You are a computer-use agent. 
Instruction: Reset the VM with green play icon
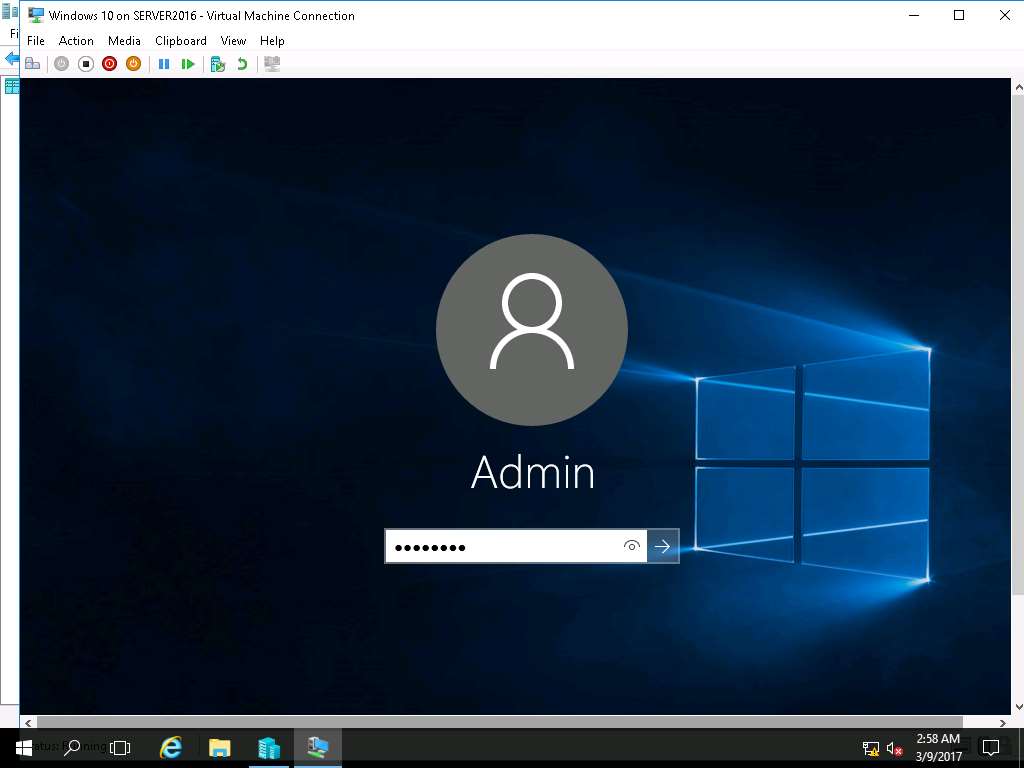pos(188,64)
